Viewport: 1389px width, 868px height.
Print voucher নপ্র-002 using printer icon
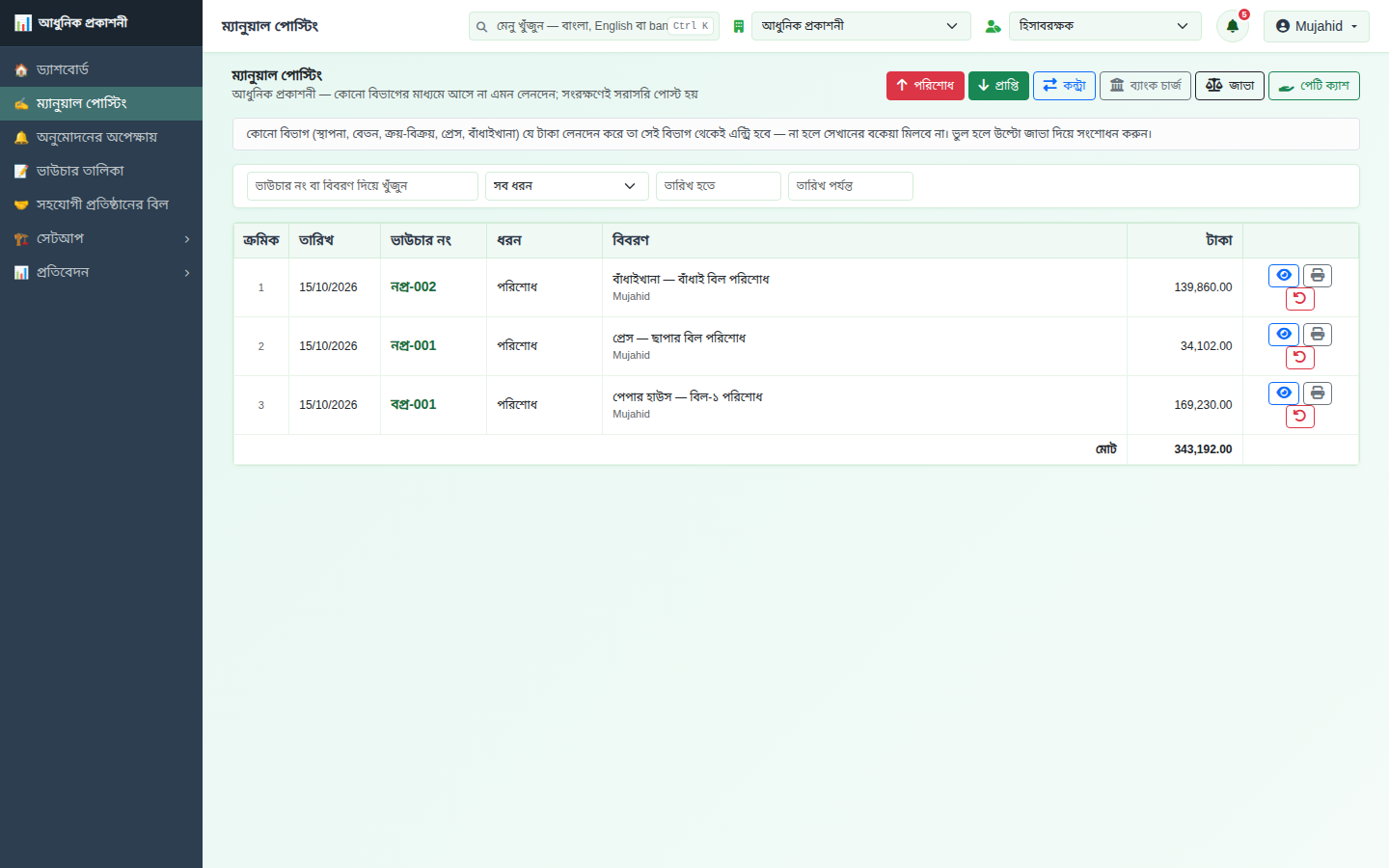[1317, 276]
